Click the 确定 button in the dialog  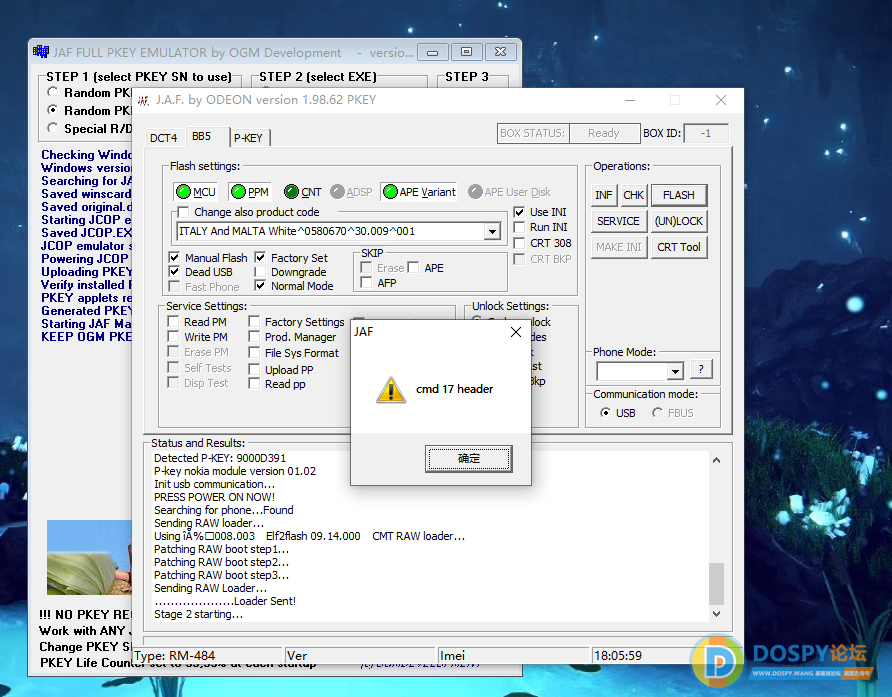click(x=469, y=459)
